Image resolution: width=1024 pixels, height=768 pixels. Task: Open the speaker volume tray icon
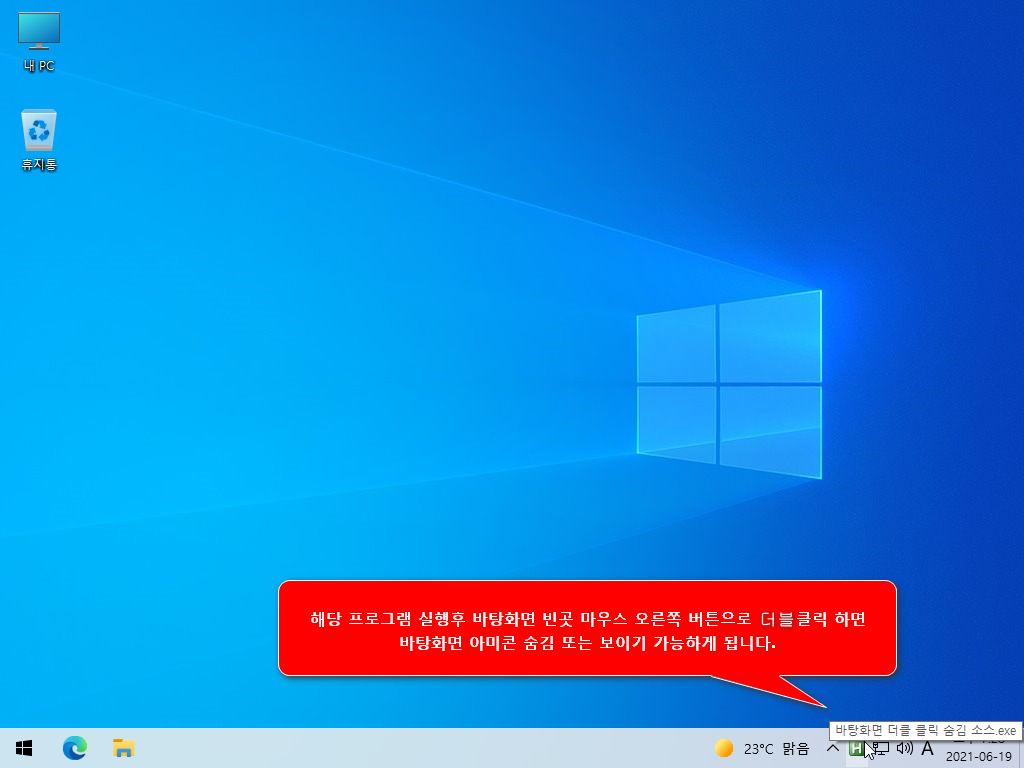904,748
